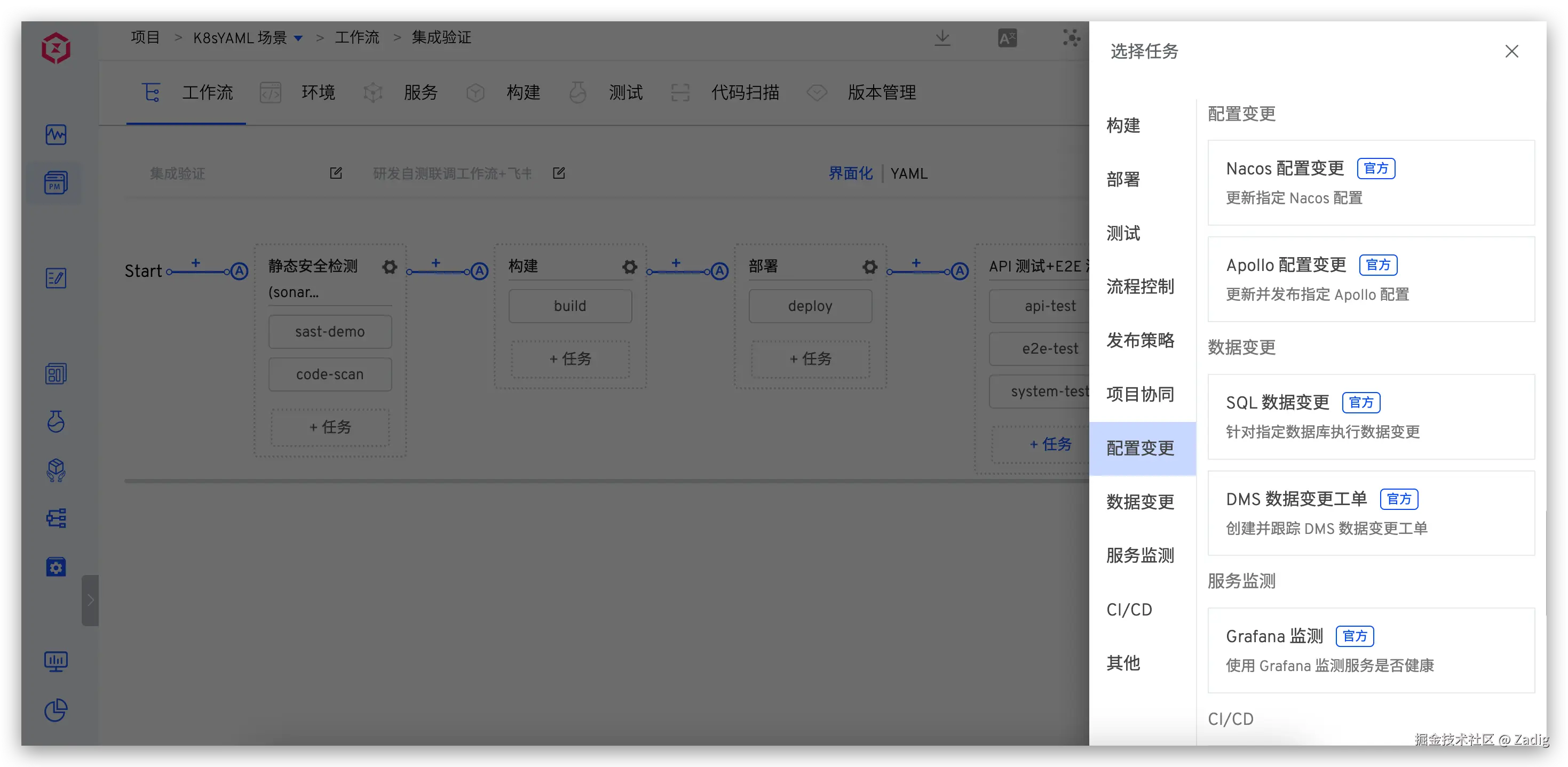
Task: Edit the 集成验证 workflow name pencil icon
Action: click(336, 173)
